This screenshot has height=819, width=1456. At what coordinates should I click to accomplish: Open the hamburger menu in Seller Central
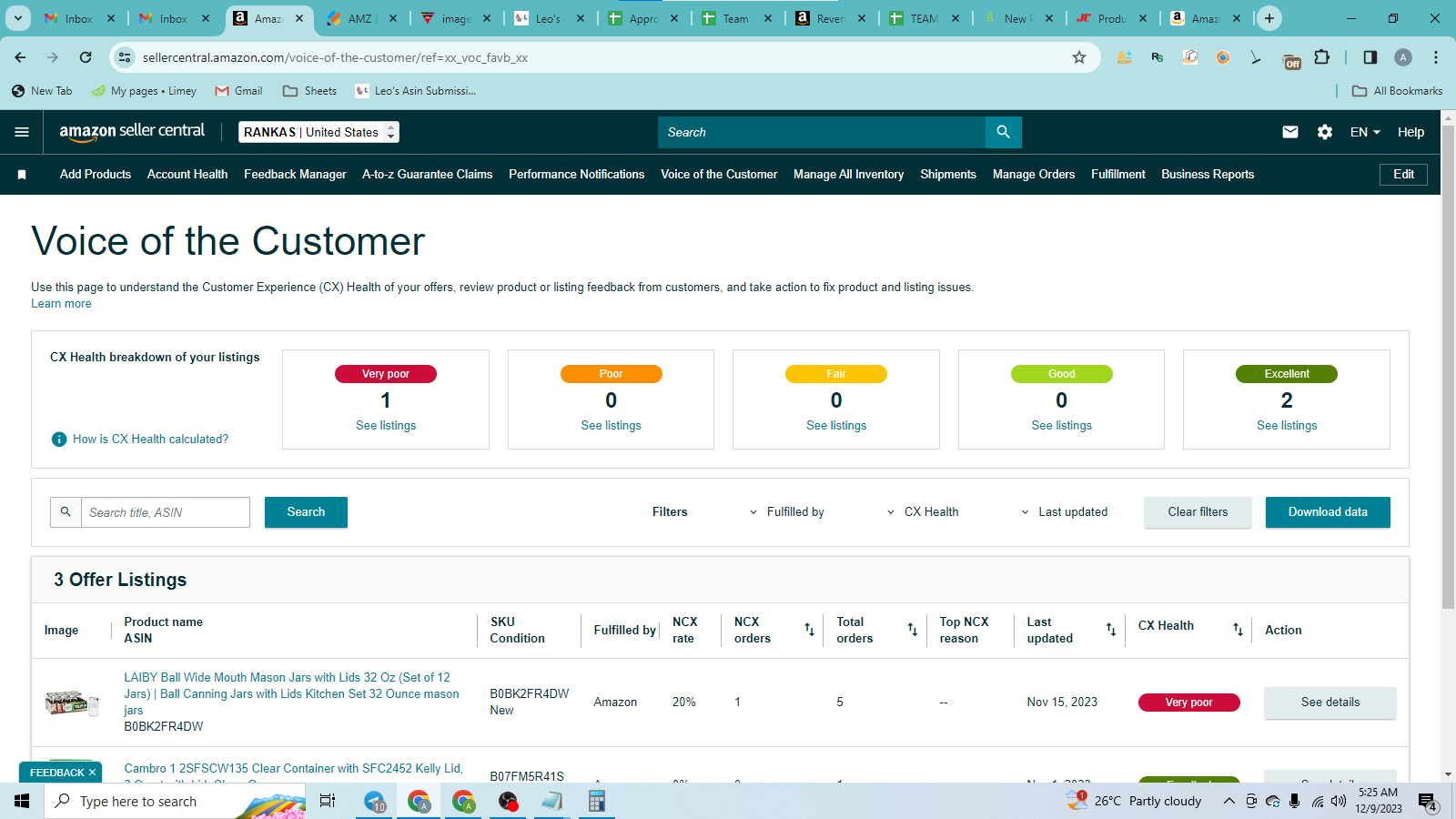[x=22, y=132]
